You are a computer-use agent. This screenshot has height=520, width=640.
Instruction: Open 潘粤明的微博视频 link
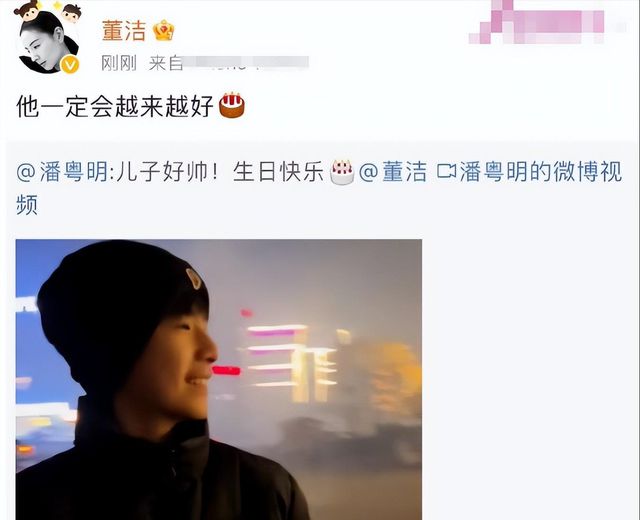point(541,171)
